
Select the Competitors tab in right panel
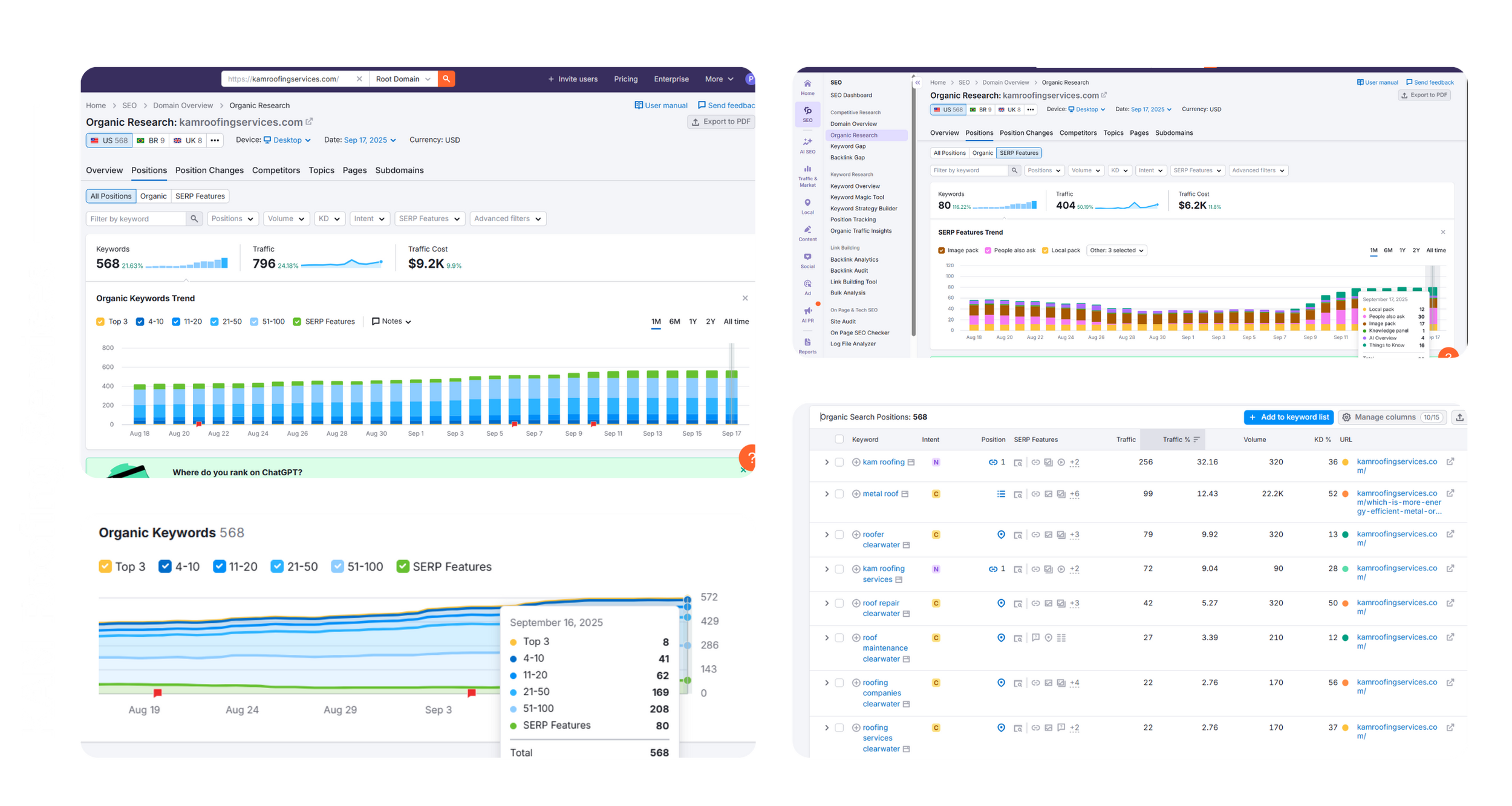point(1078,133)
